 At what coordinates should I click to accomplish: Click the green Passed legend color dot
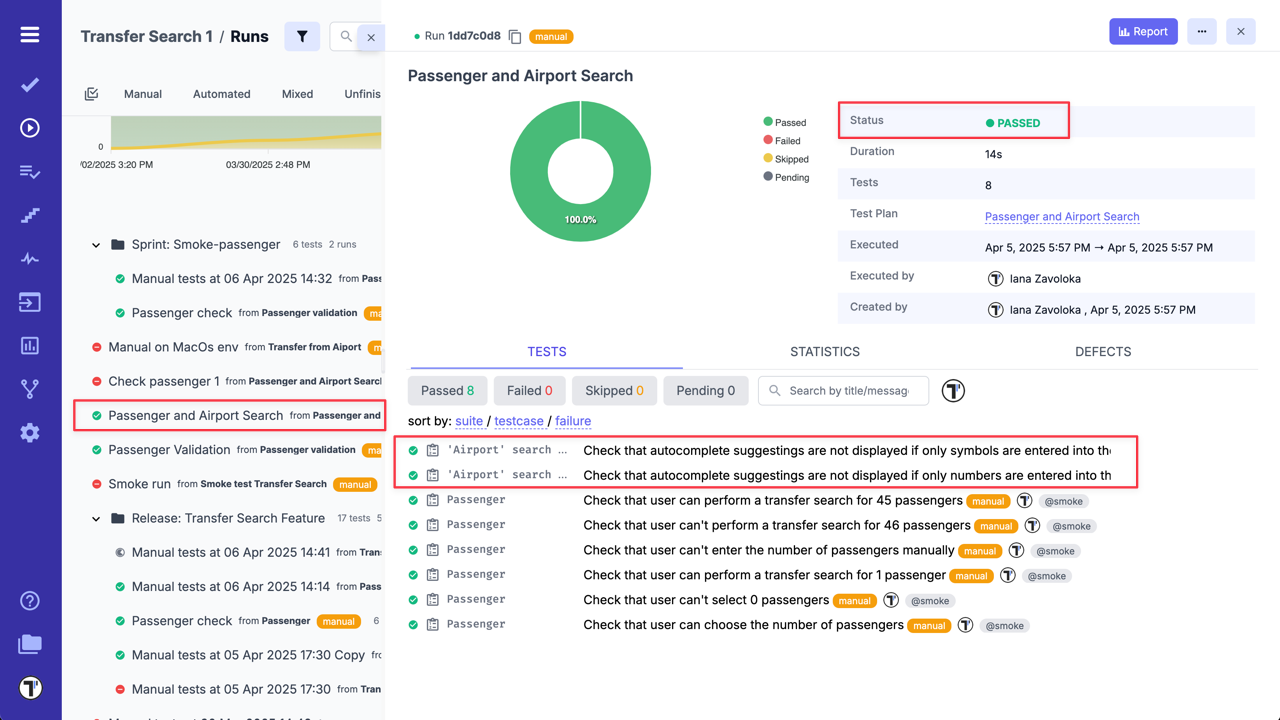(x=768, y=122)
